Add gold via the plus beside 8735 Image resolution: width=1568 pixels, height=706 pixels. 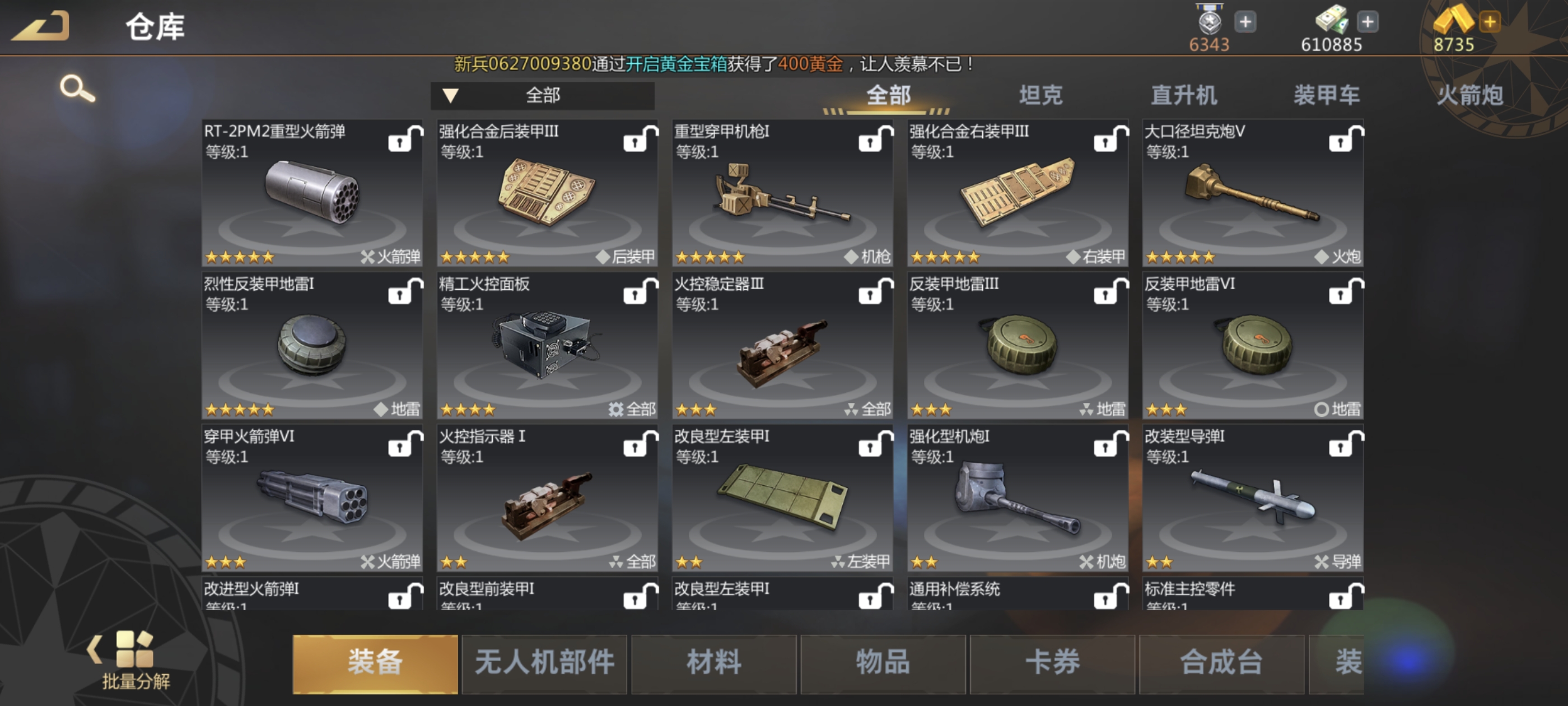point(1490,22)
